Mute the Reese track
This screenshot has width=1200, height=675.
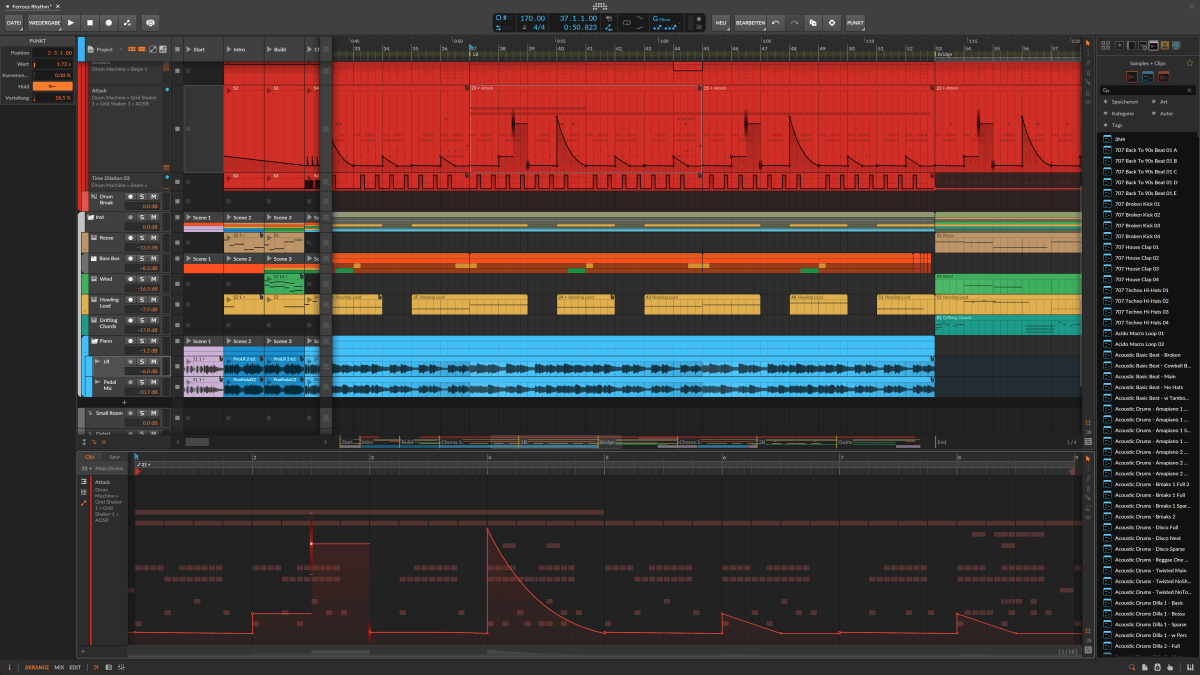[154, 238]
